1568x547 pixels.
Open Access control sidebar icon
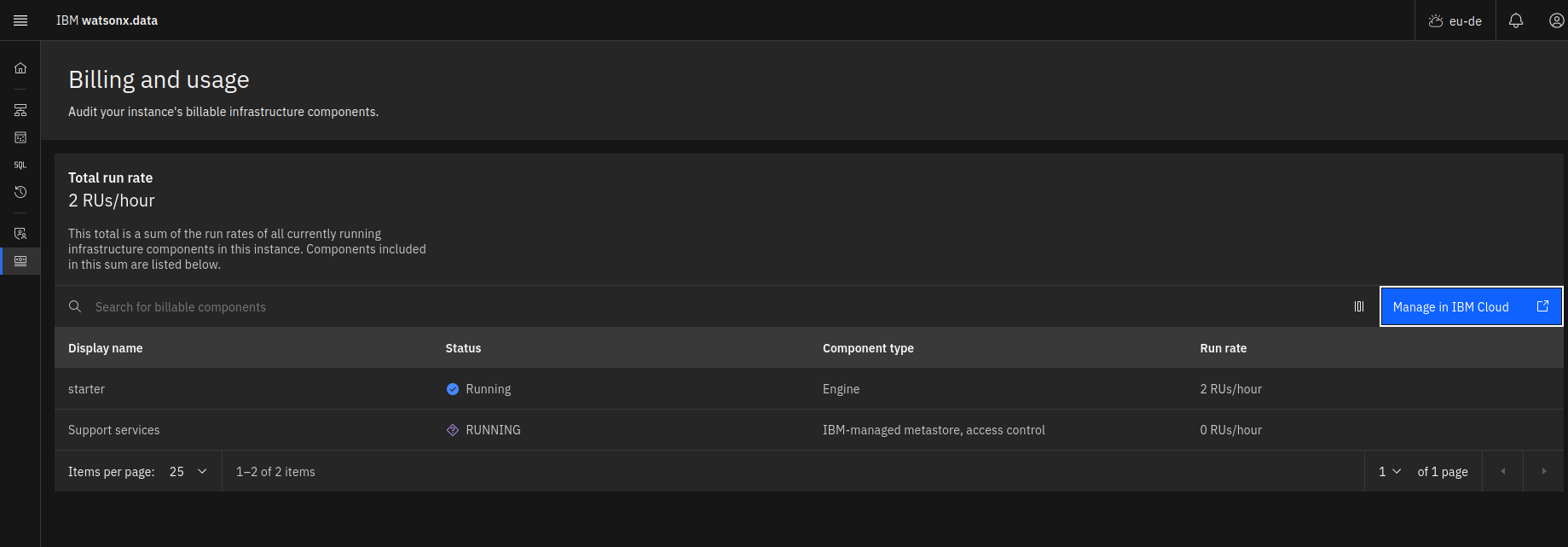coord(20,233)
